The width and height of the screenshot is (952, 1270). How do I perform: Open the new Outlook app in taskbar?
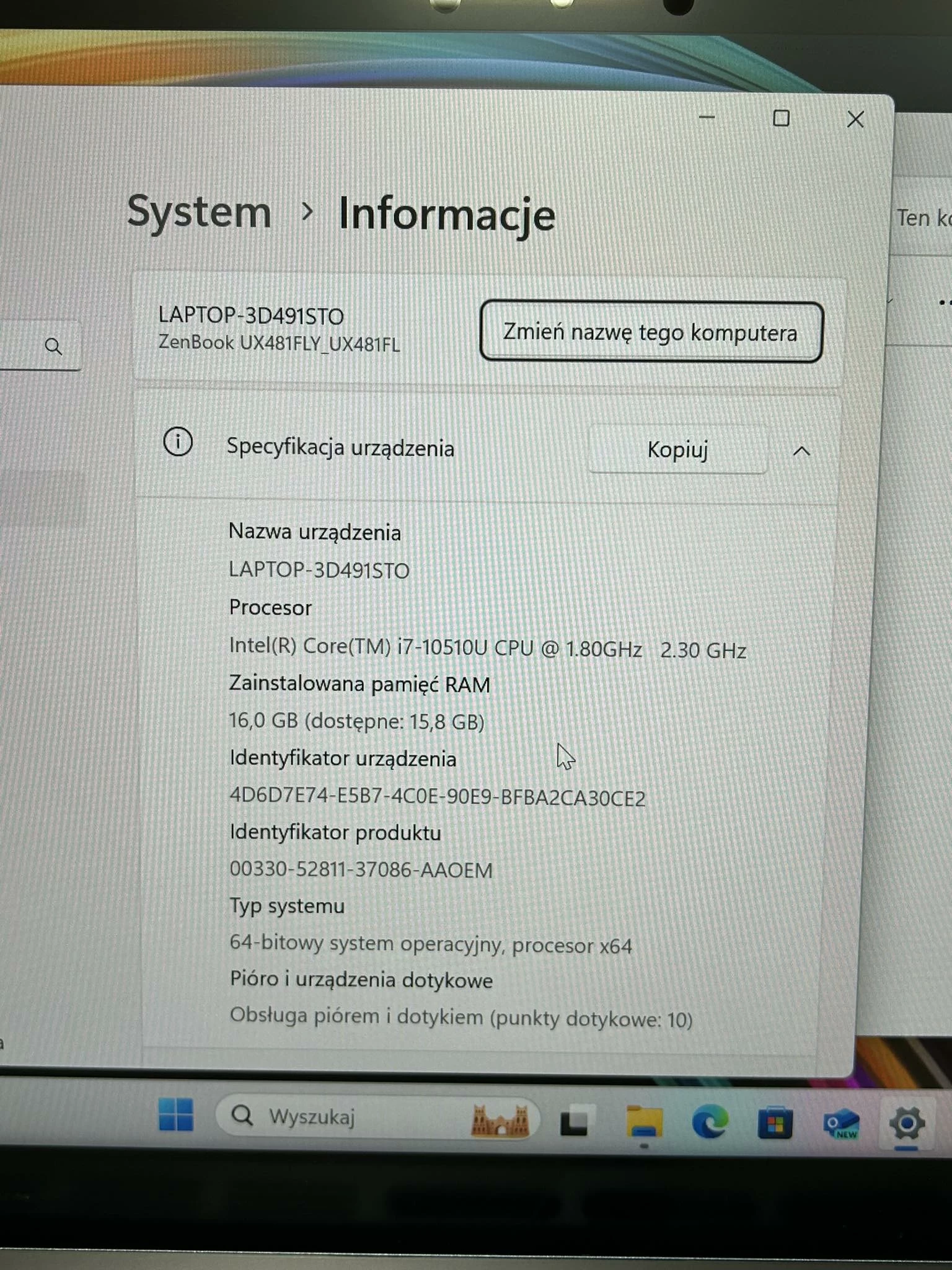tap(841, 1124)
